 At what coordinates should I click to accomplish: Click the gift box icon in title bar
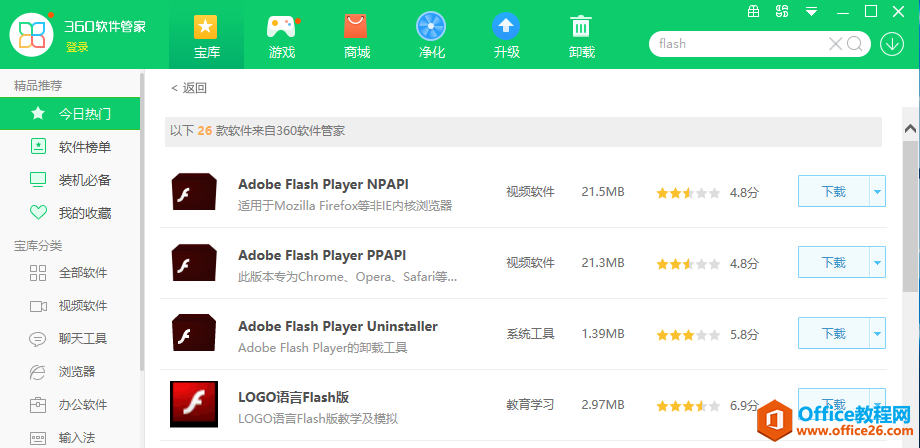pyautogui.click(x=753, y=11)
